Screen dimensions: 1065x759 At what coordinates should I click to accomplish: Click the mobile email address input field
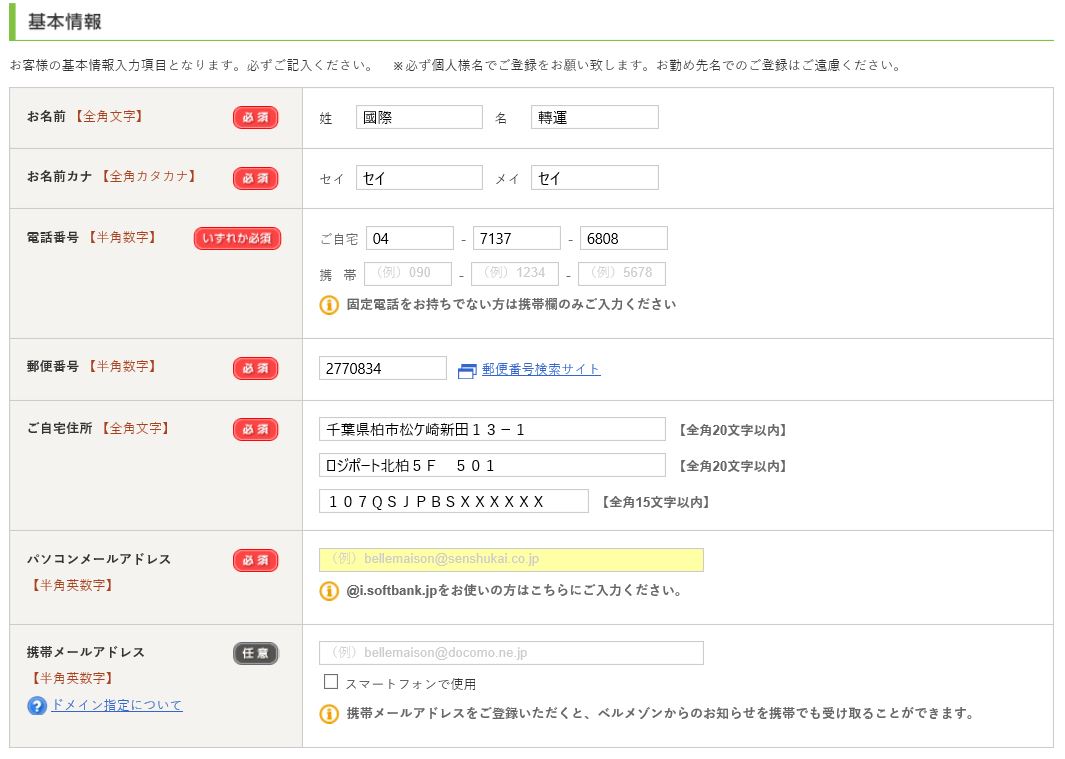511,653
